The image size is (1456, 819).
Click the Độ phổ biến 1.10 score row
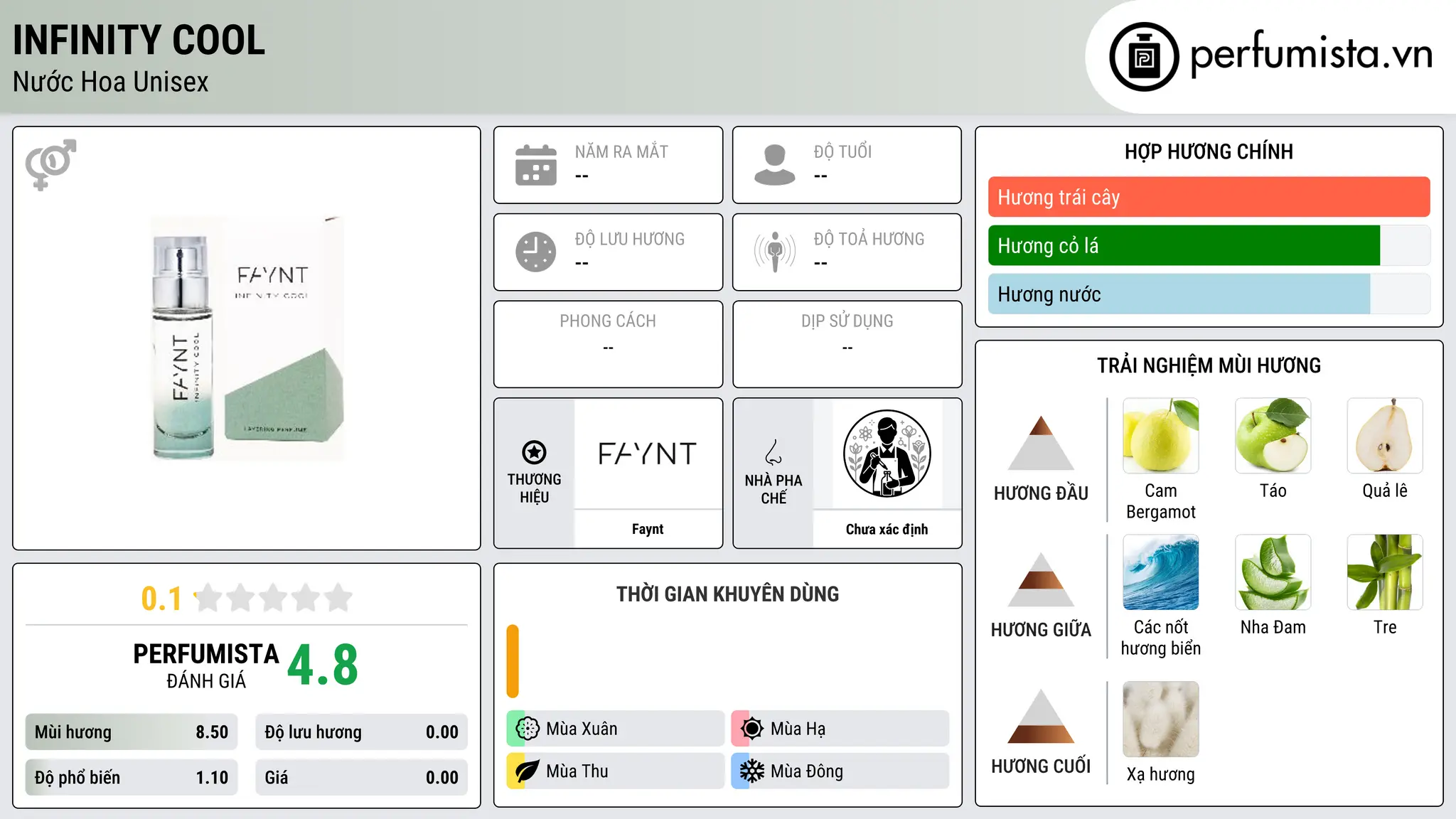132,778
